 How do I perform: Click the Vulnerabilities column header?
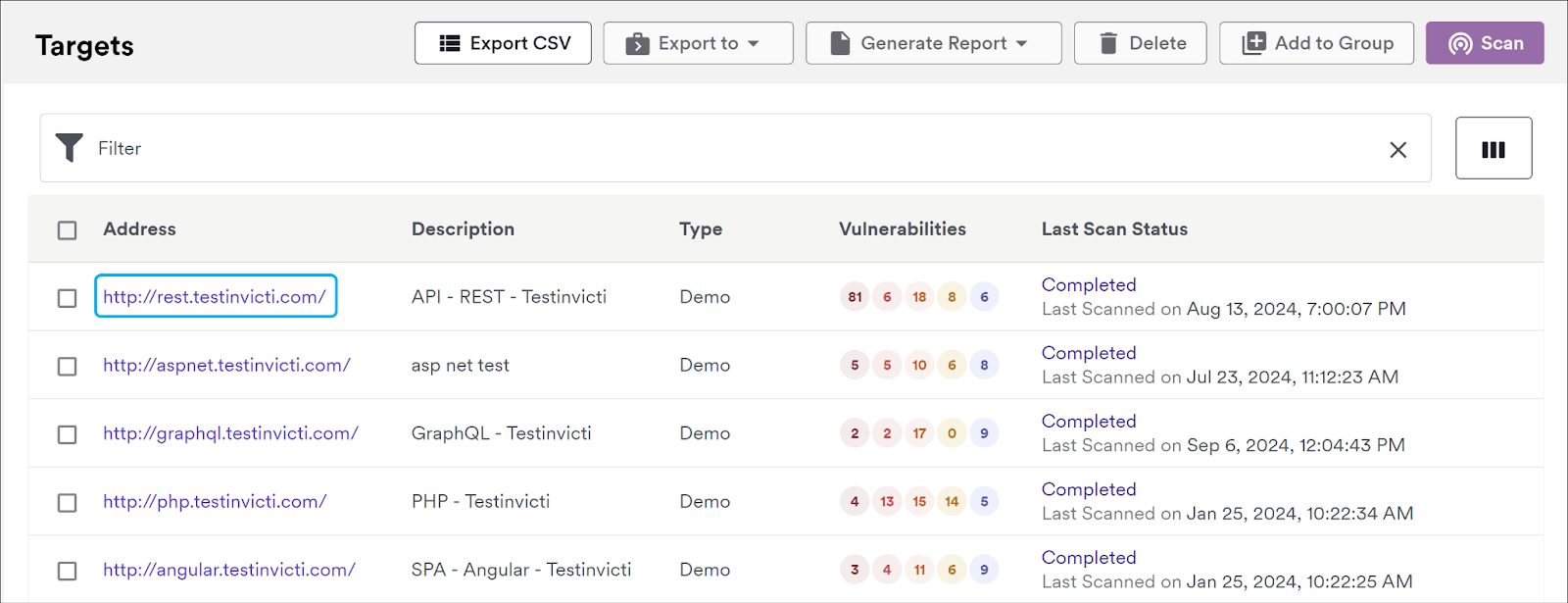tap(903, 228)
